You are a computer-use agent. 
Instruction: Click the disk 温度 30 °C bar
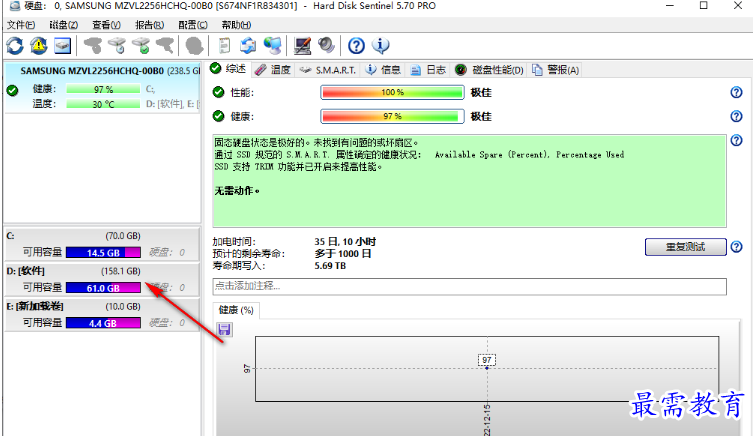(x=103, y=104)
